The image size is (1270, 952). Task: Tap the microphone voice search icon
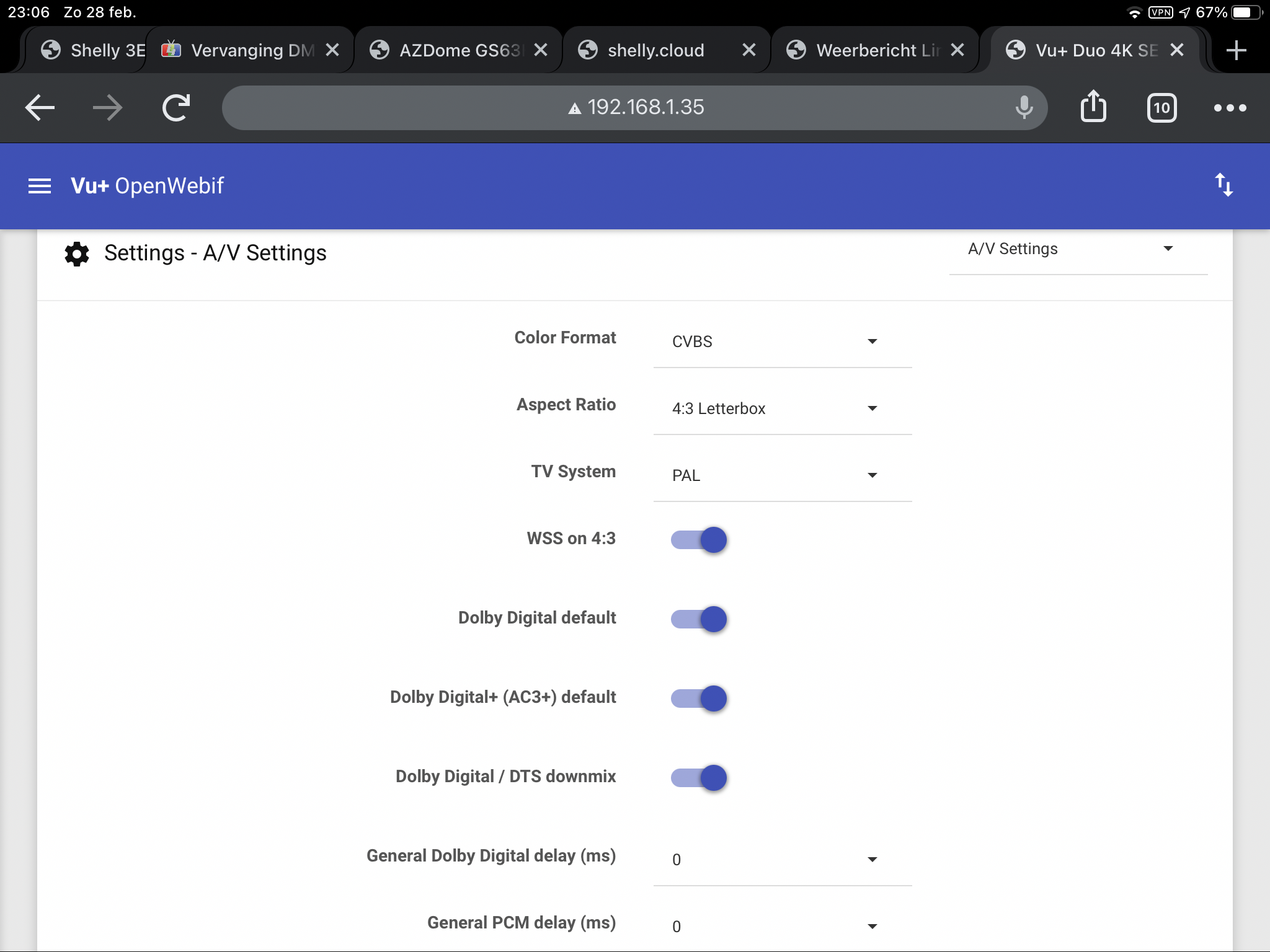coord(1024,108)
